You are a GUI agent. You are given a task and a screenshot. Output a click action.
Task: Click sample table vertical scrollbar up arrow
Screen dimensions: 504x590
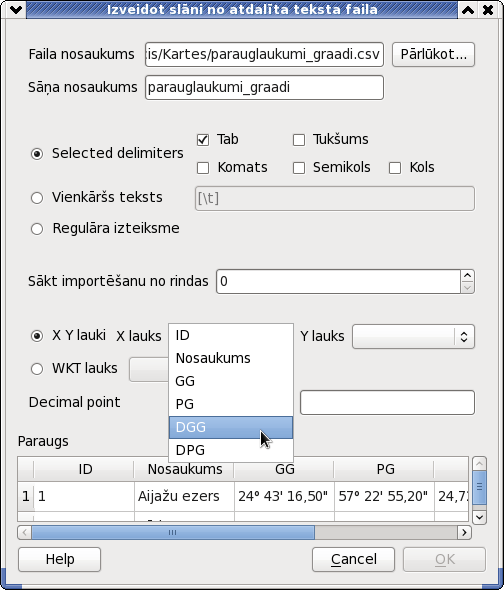click(480, 464)
